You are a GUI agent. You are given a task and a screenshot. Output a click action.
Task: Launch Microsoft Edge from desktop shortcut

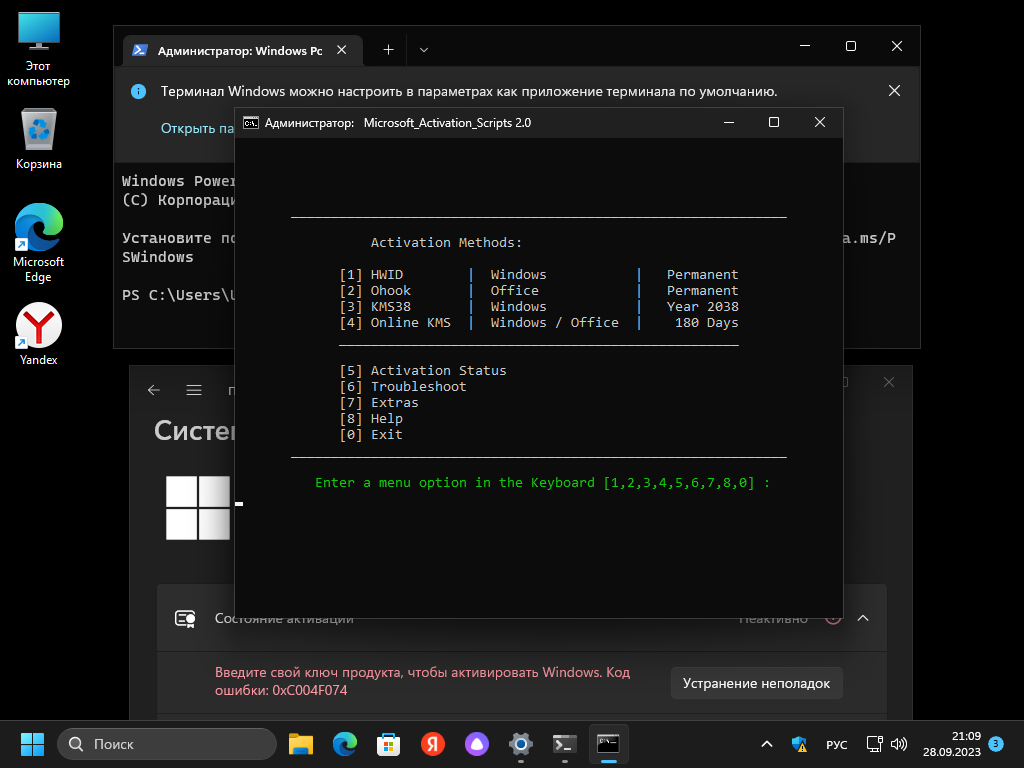point(39,243)
